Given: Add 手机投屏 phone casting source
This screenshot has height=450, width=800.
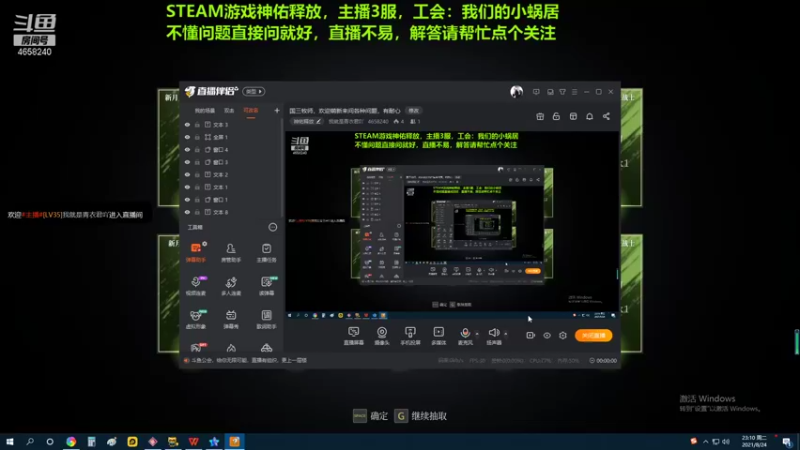Looking at the screenshot, I should (x=410, y=336).
